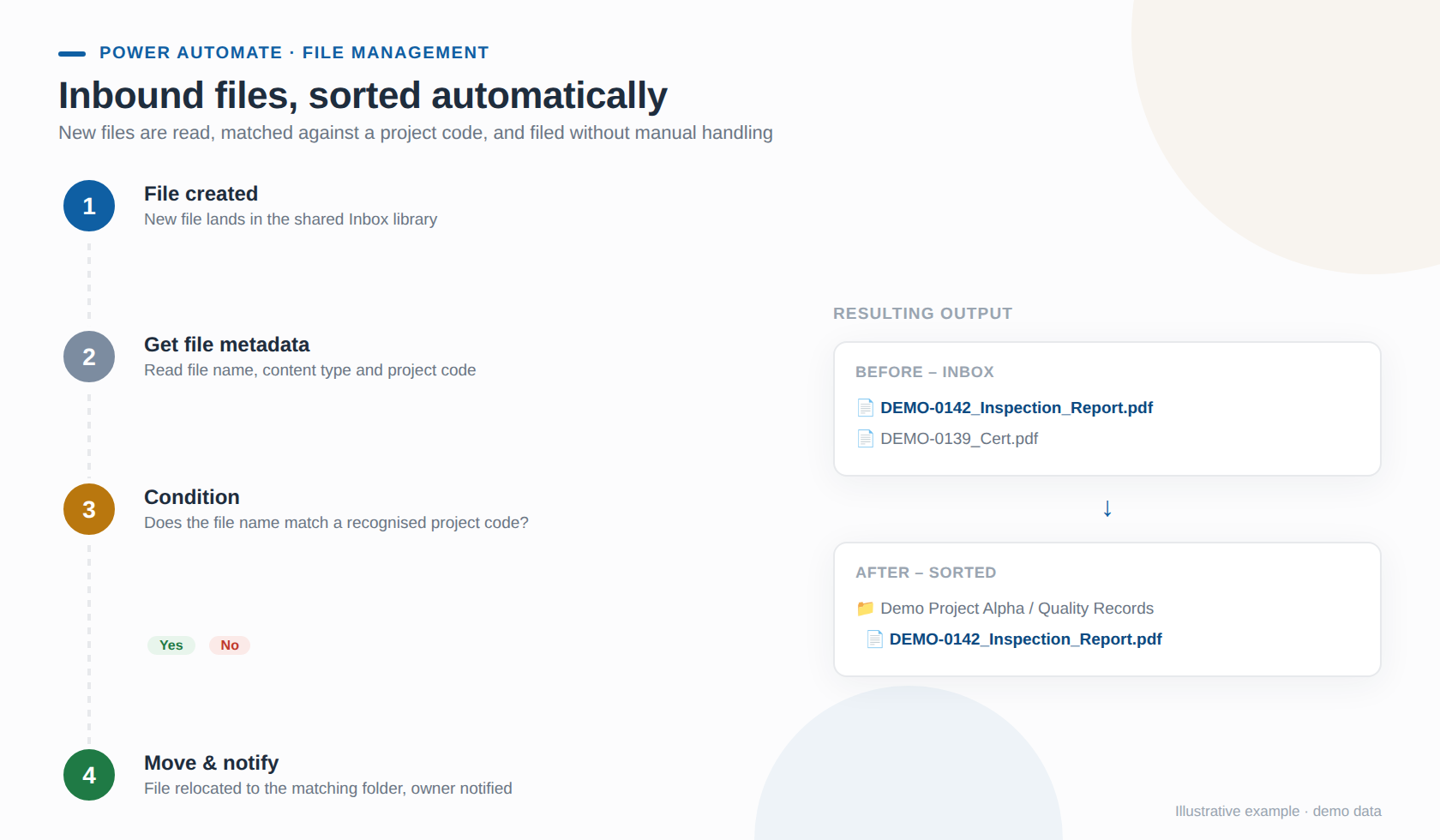Select the No condition pill
Image resolution: width=1440 pixels, height=840 pixels.
tap(230, 645)
